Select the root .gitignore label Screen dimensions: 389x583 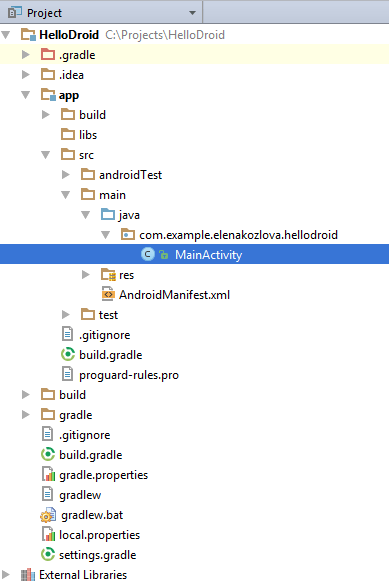85,435
